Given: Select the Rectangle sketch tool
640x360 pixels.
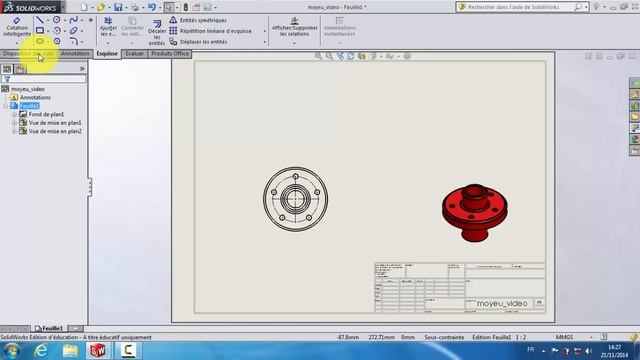Looking at the screenshot, I should point(40,30).
